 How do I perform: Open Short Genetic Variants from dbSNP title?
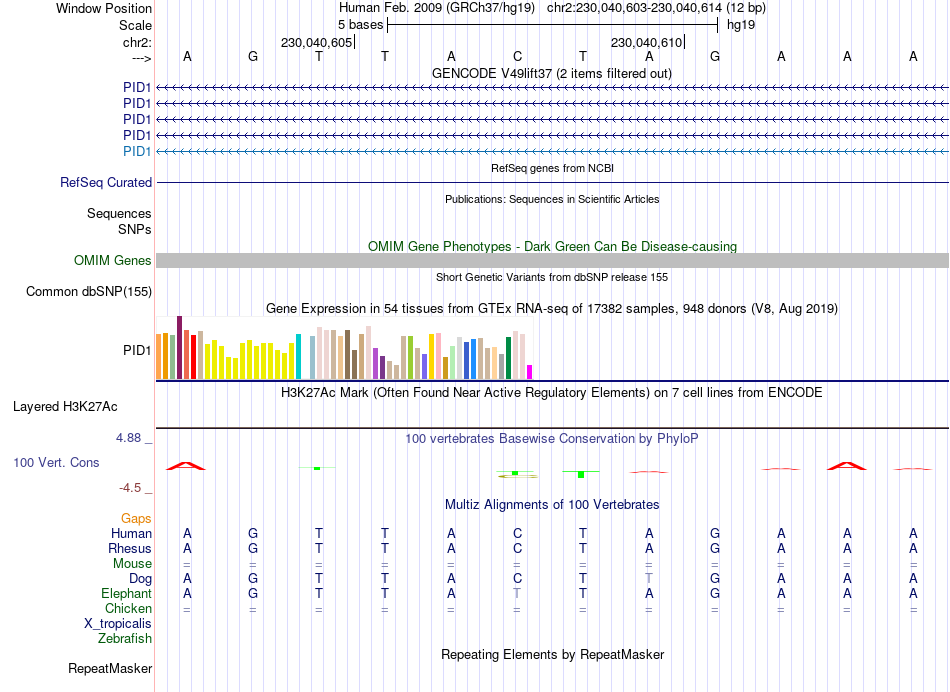click(x=552, y=277)
